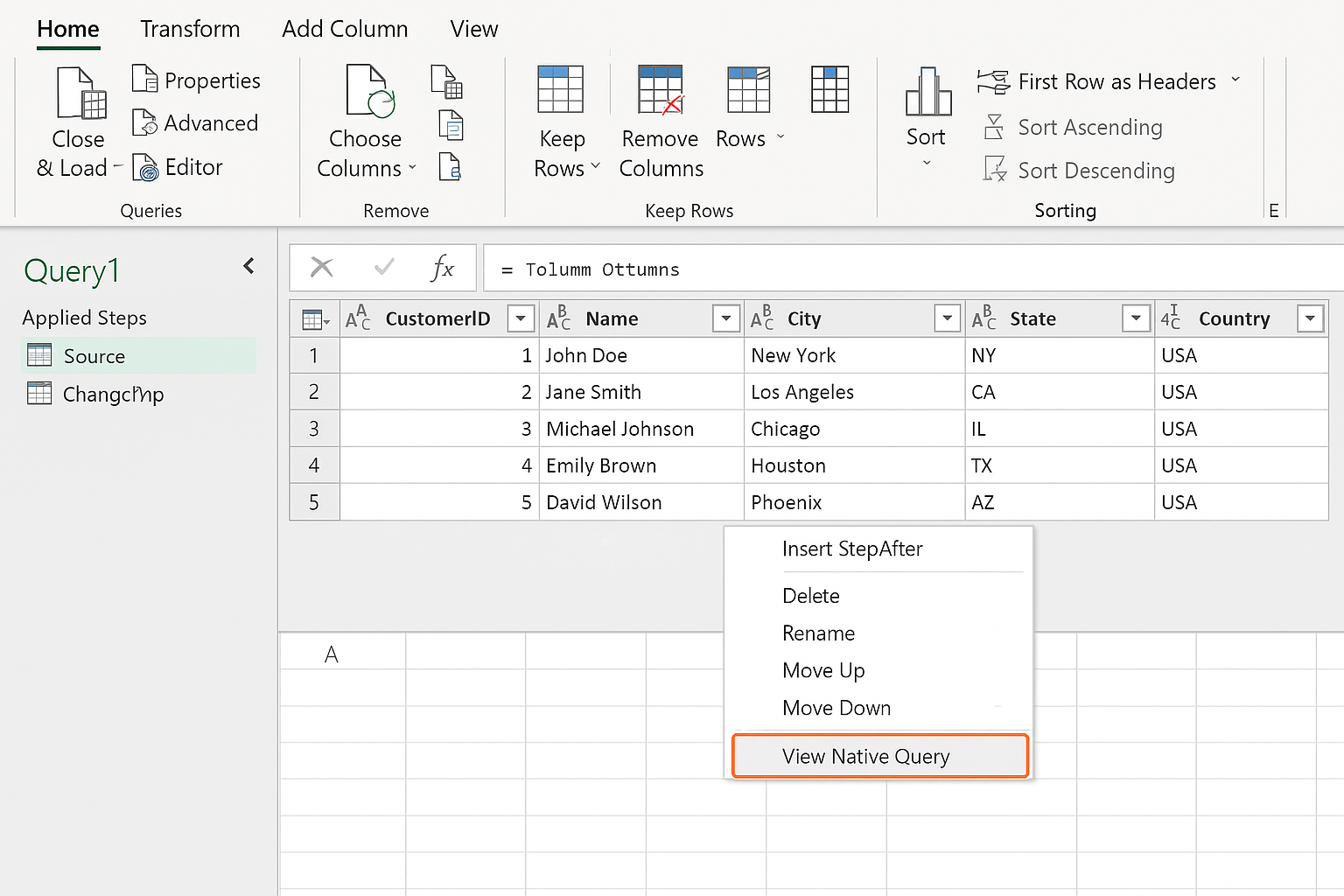Viewport: 1344px width, 896px height.
Task: Click the Rows table icon
Action: coord(749,89)
